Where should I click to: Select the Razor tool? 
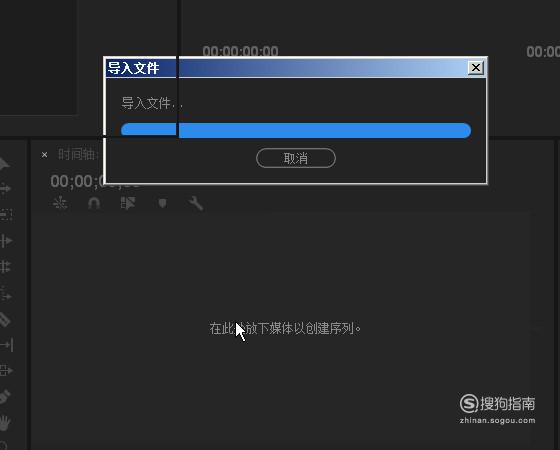point(4,320)
